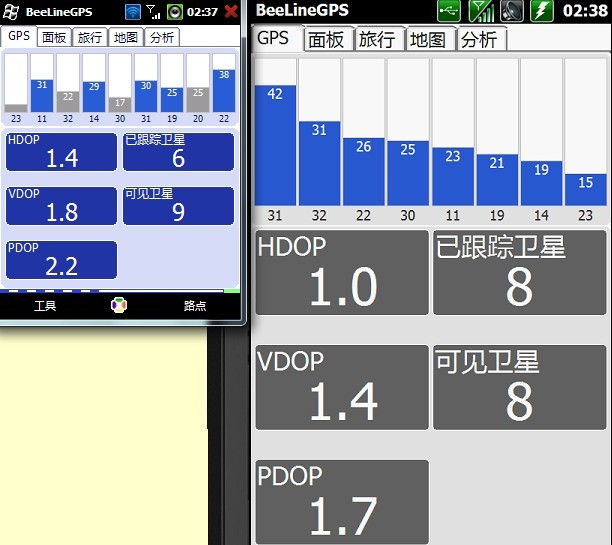
Task: Click the battery charging icon in right title bar
Action: (542, 11)
